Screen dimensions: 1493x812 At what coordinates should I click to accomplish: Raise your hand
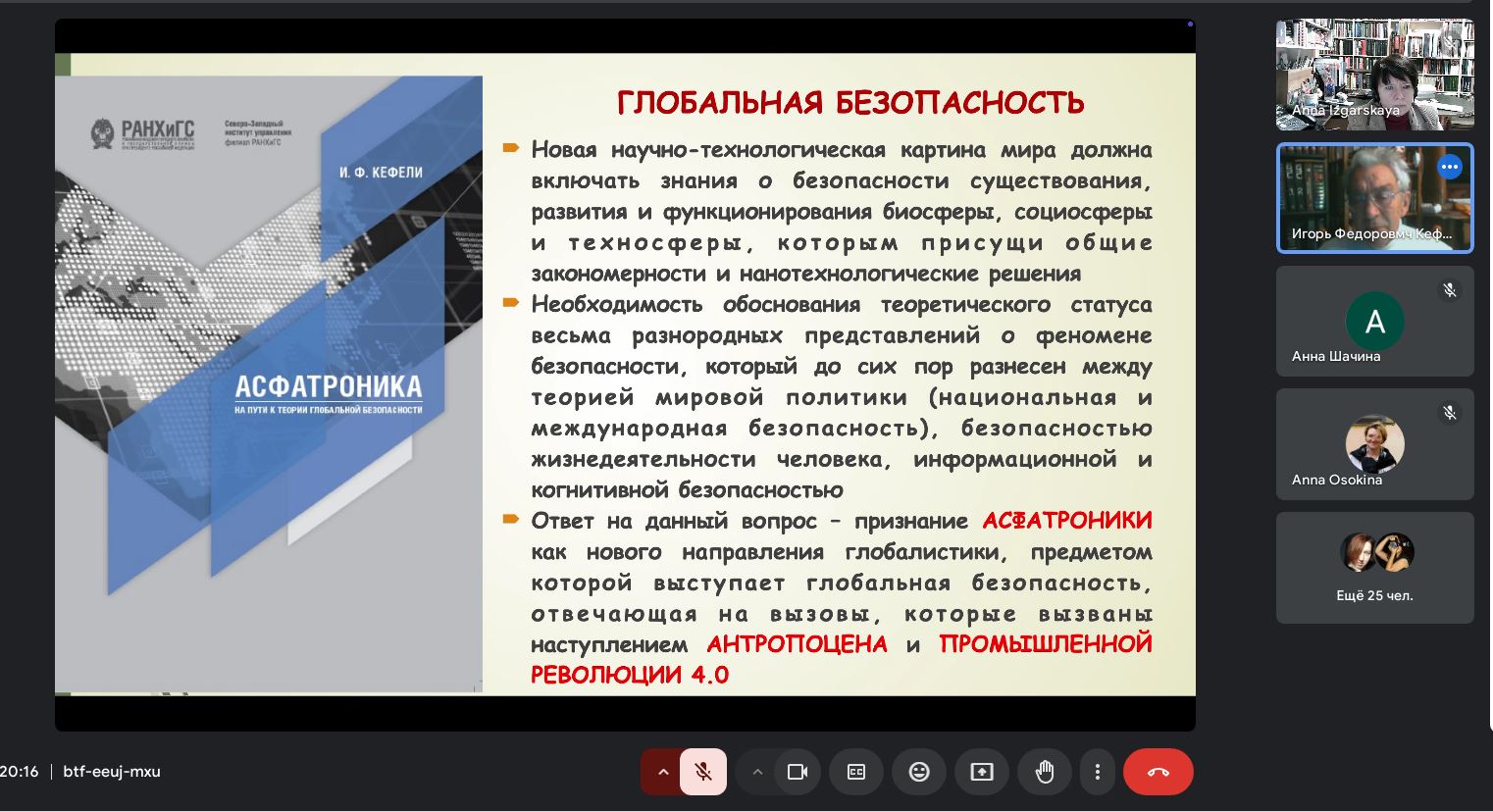(x=1045, y=772)
